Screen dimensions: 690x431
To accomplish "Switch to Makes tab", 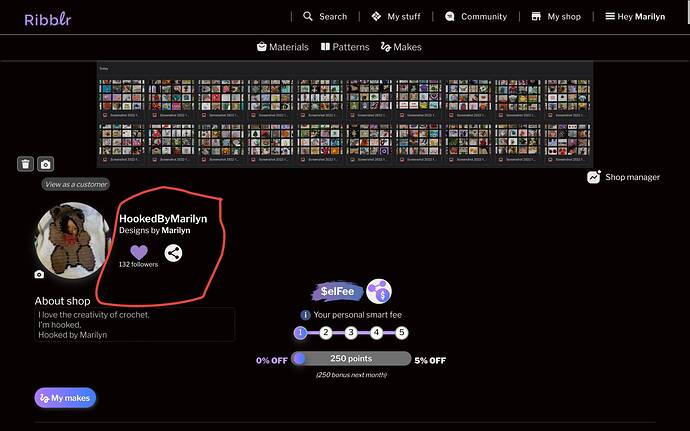I will click(401, 47).
